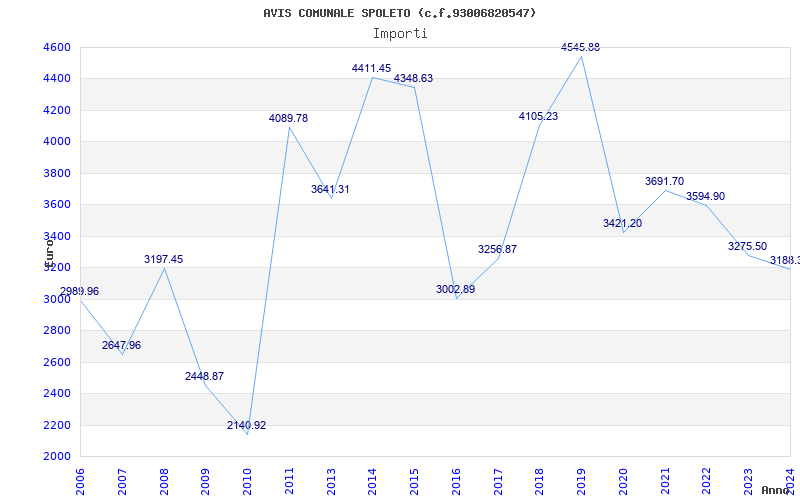Click the chart title AVIS COMUNALE SPOLETO
The width and height of the screenshot is (800, 500).
(400, 13)
